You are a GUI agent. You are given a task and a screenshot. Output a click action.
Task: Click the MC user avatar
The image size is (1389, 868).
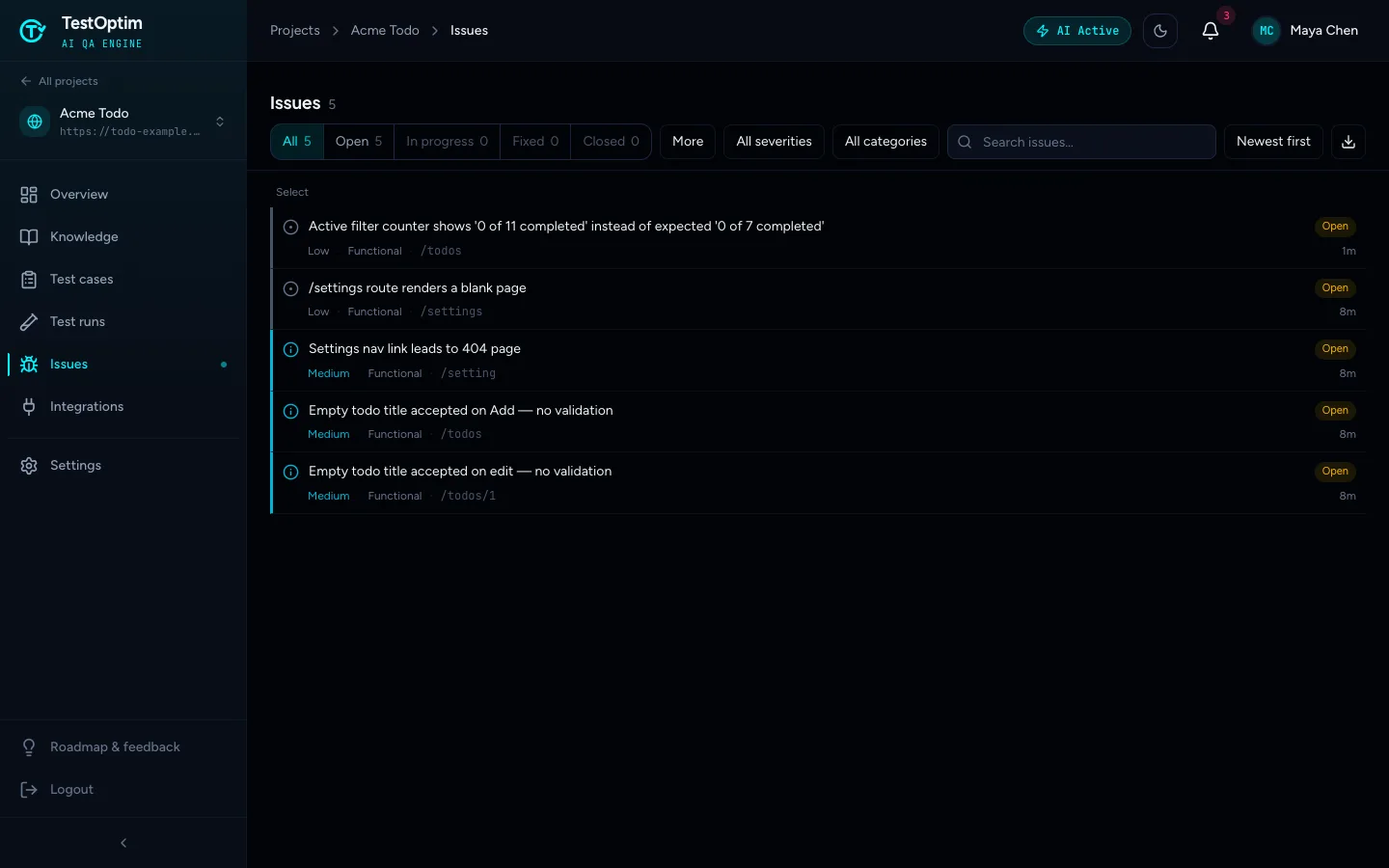click(1266, 31)
